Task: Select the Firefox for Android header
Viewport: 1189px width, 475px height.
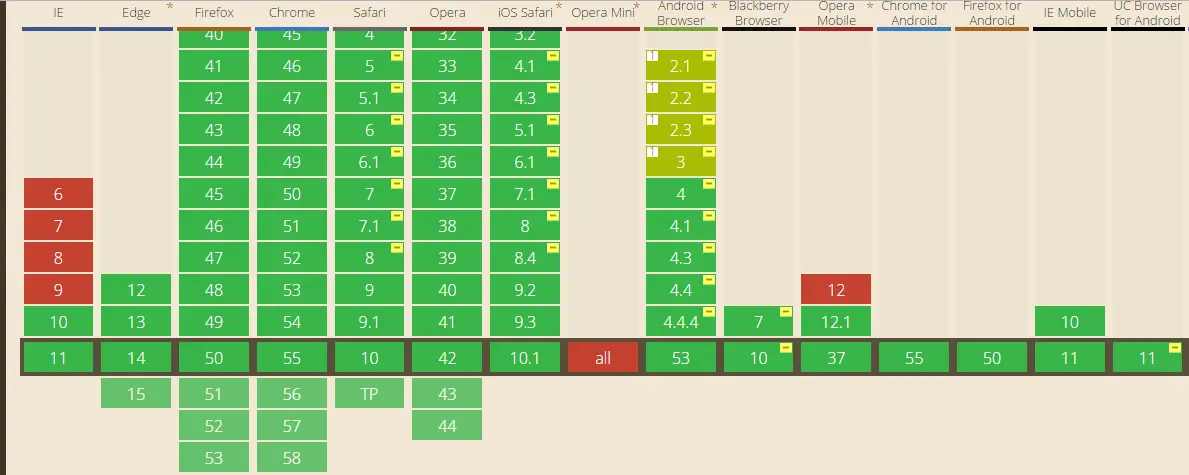Action: pyautogui.click(x=992, y=13)
